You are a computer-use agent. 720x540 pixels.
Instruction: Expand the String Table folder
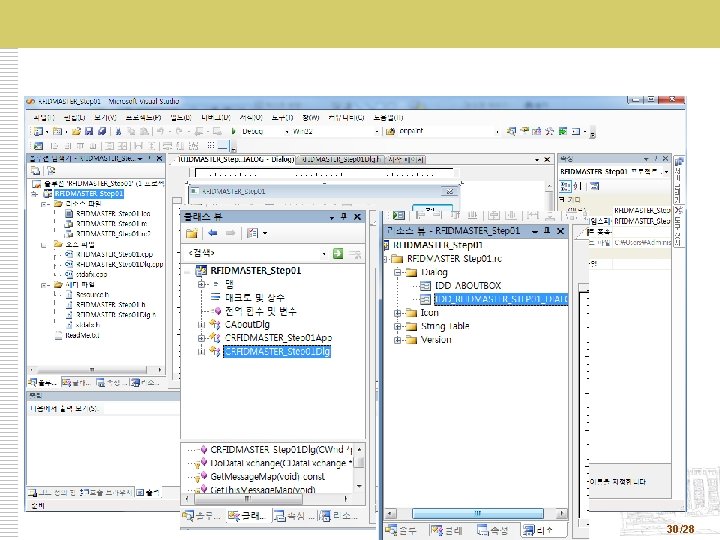[398, 326]
